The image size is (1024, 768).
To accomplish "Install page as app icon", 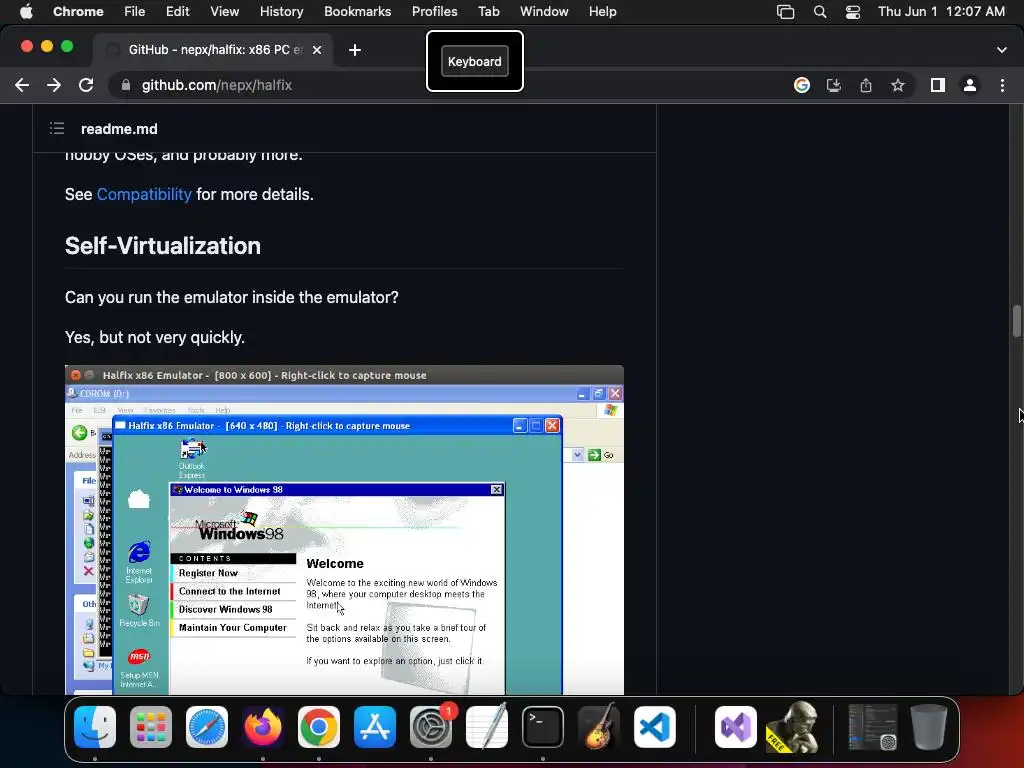I will pos(834,85).
